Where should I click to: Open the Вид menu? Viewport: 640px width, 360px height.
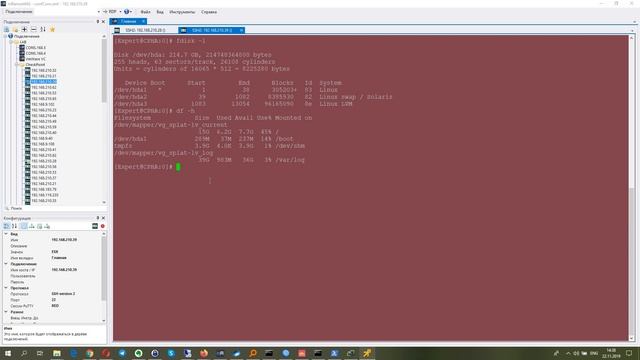tap(160, 12)
